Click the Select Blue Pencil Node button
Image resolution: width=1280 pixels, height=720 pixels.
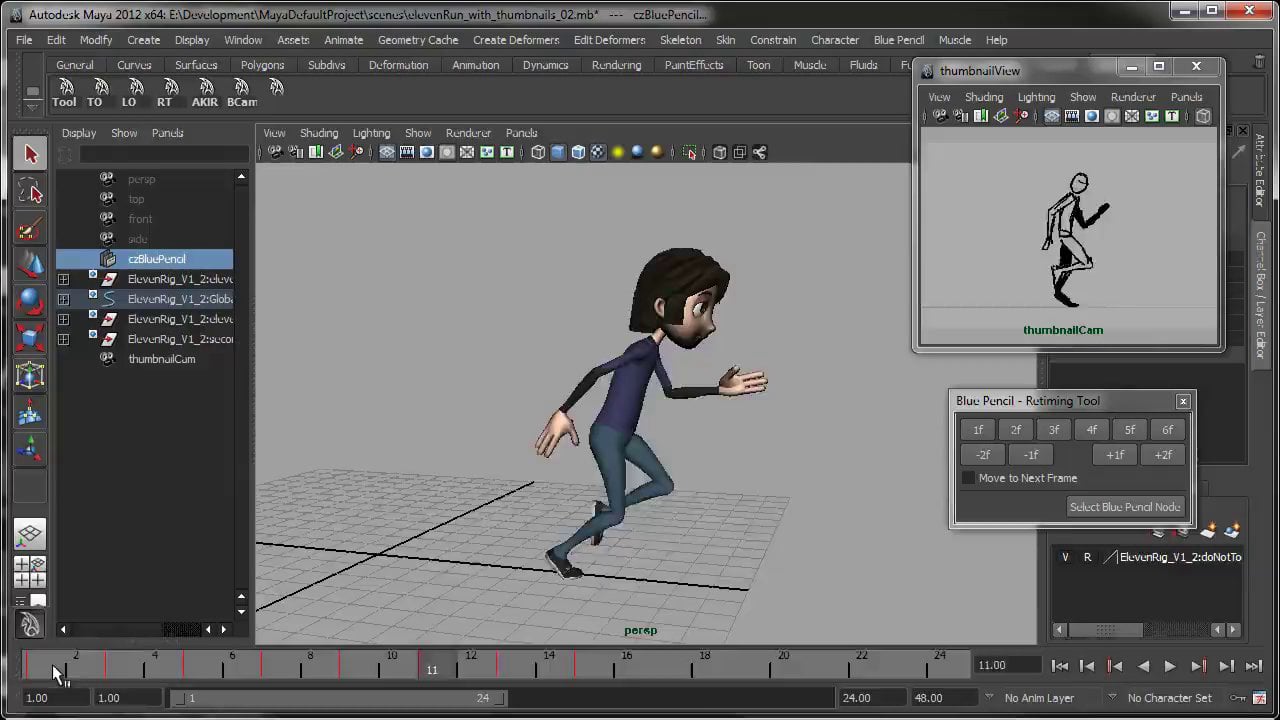point(1125,507)
